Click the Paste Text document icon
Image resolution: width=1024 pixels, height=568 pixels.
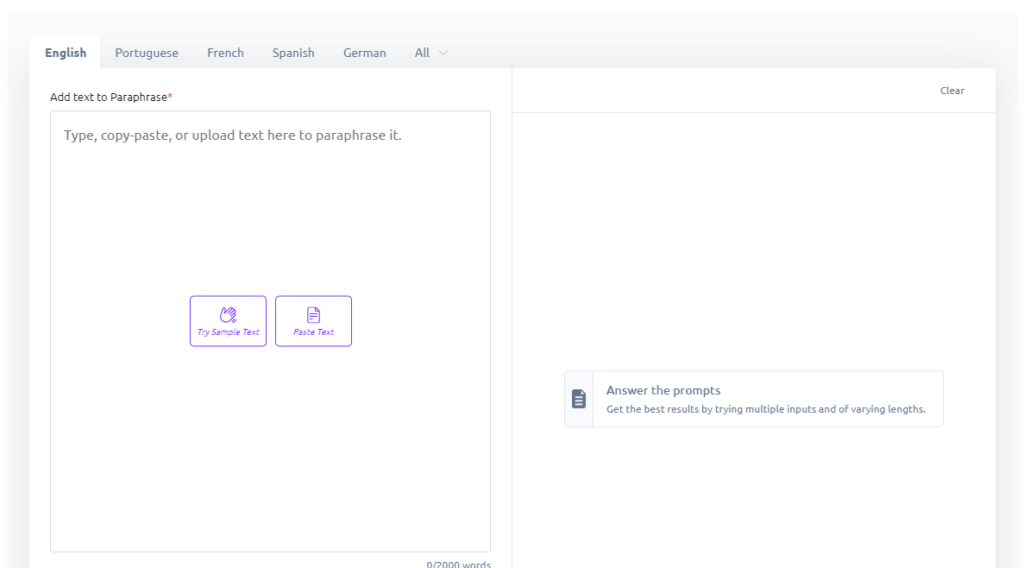(313, 314)
